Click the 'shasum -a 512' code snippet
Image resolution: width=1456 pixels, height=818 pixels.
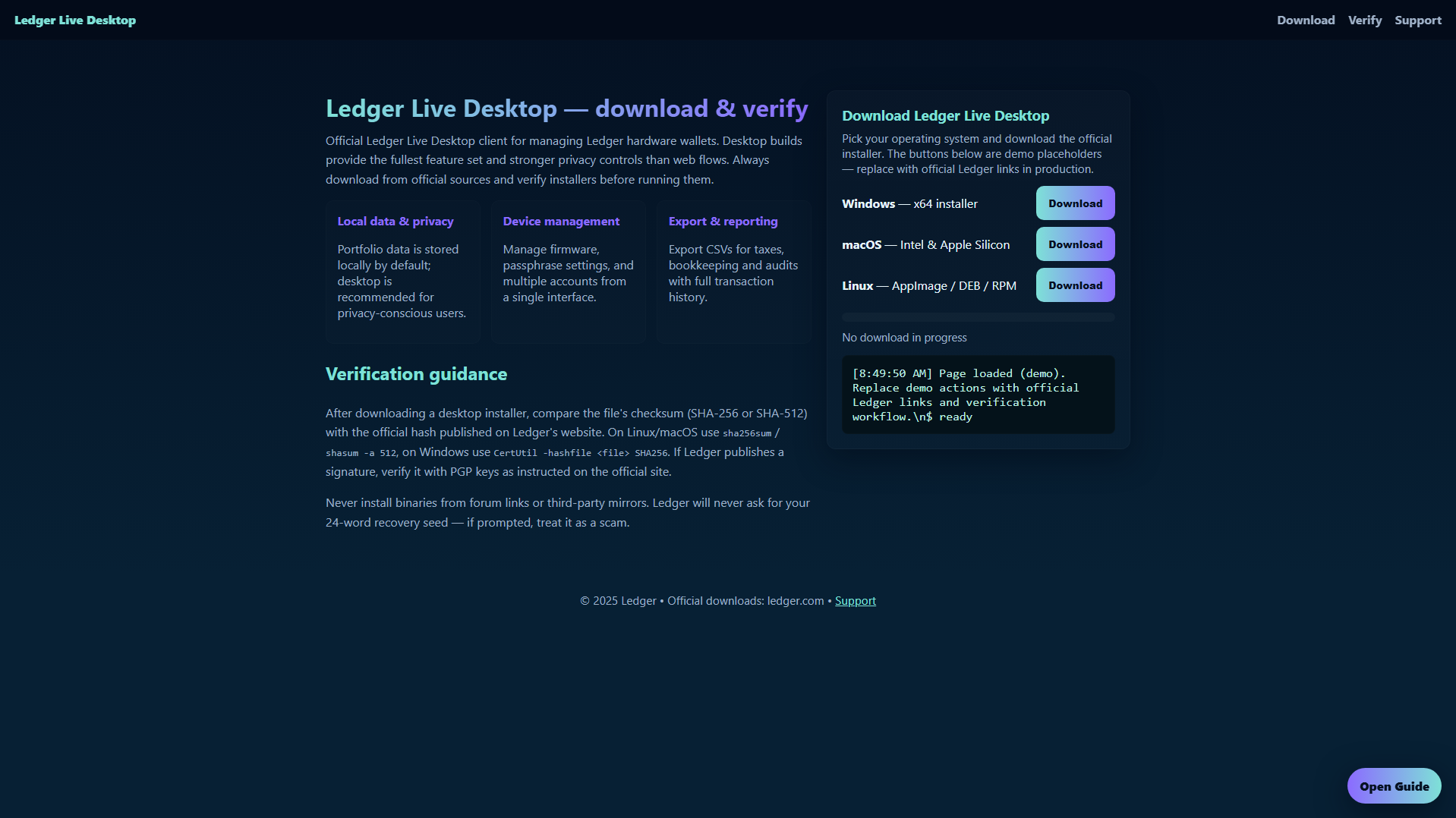tap(361, 453)
